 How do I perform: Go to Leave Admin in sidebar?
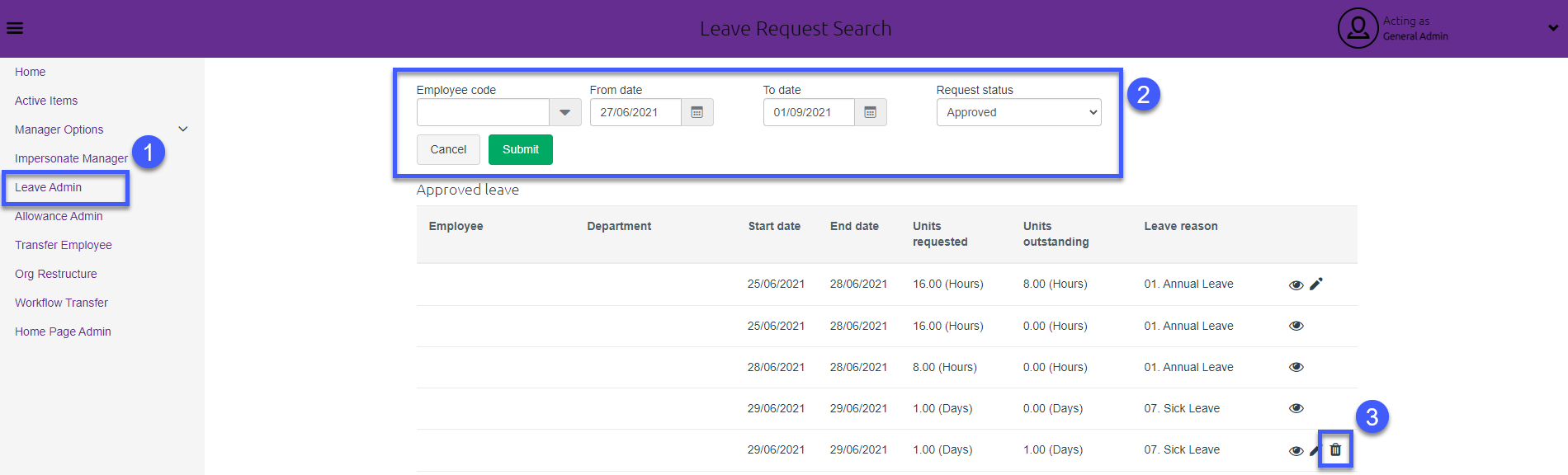point(48,187)
